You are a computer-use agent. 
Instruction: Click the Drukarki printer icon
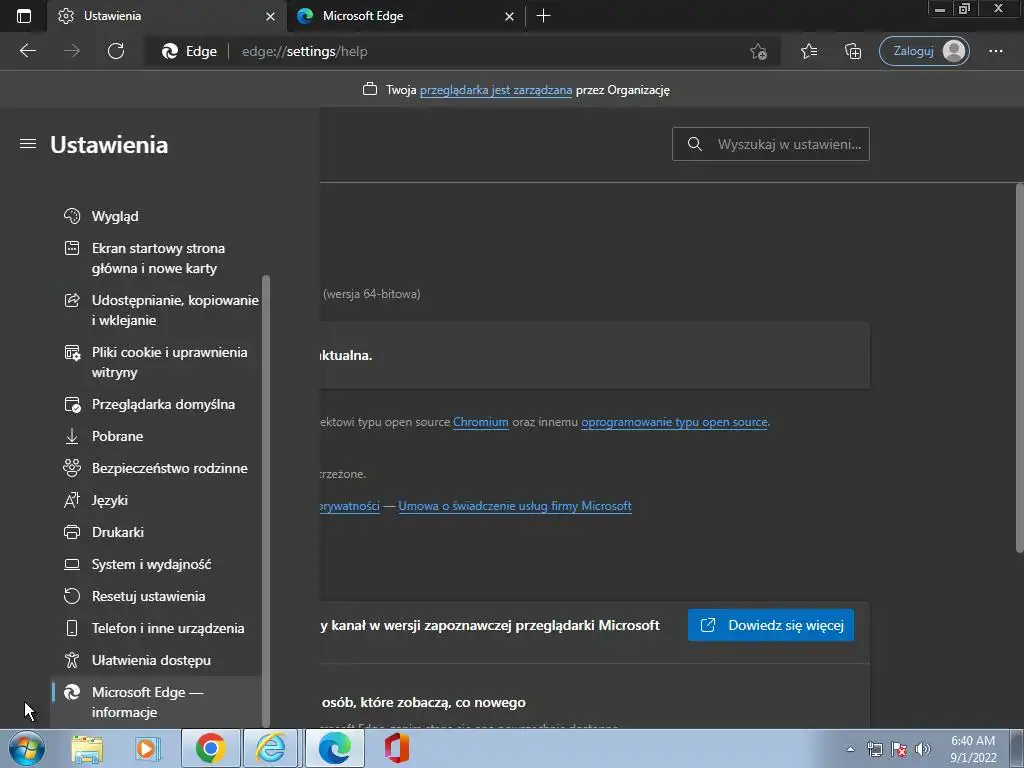tap(72, 532)
